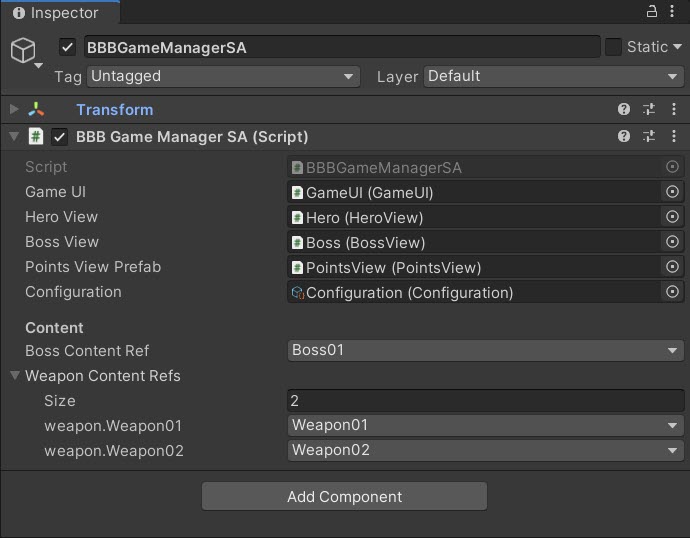Disable the BBB Game Manager SA script checkbox
690x538 pixels.
click(x=60, y=137)
